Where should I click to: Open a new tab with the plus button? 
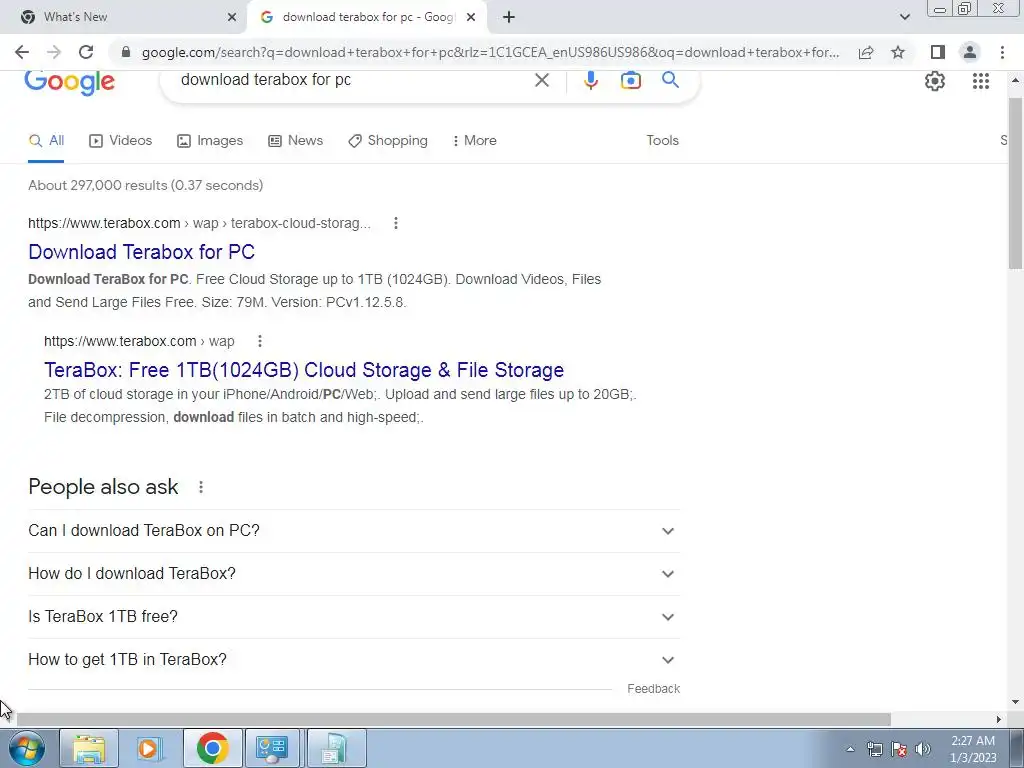(509, 17)
